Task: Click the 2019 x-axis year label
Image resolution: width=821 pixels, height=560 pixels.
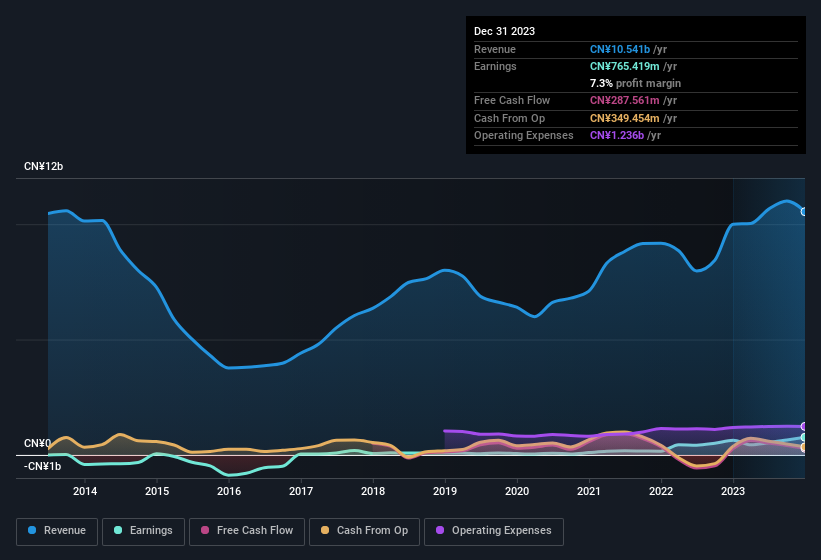Action: click(445, 491)
